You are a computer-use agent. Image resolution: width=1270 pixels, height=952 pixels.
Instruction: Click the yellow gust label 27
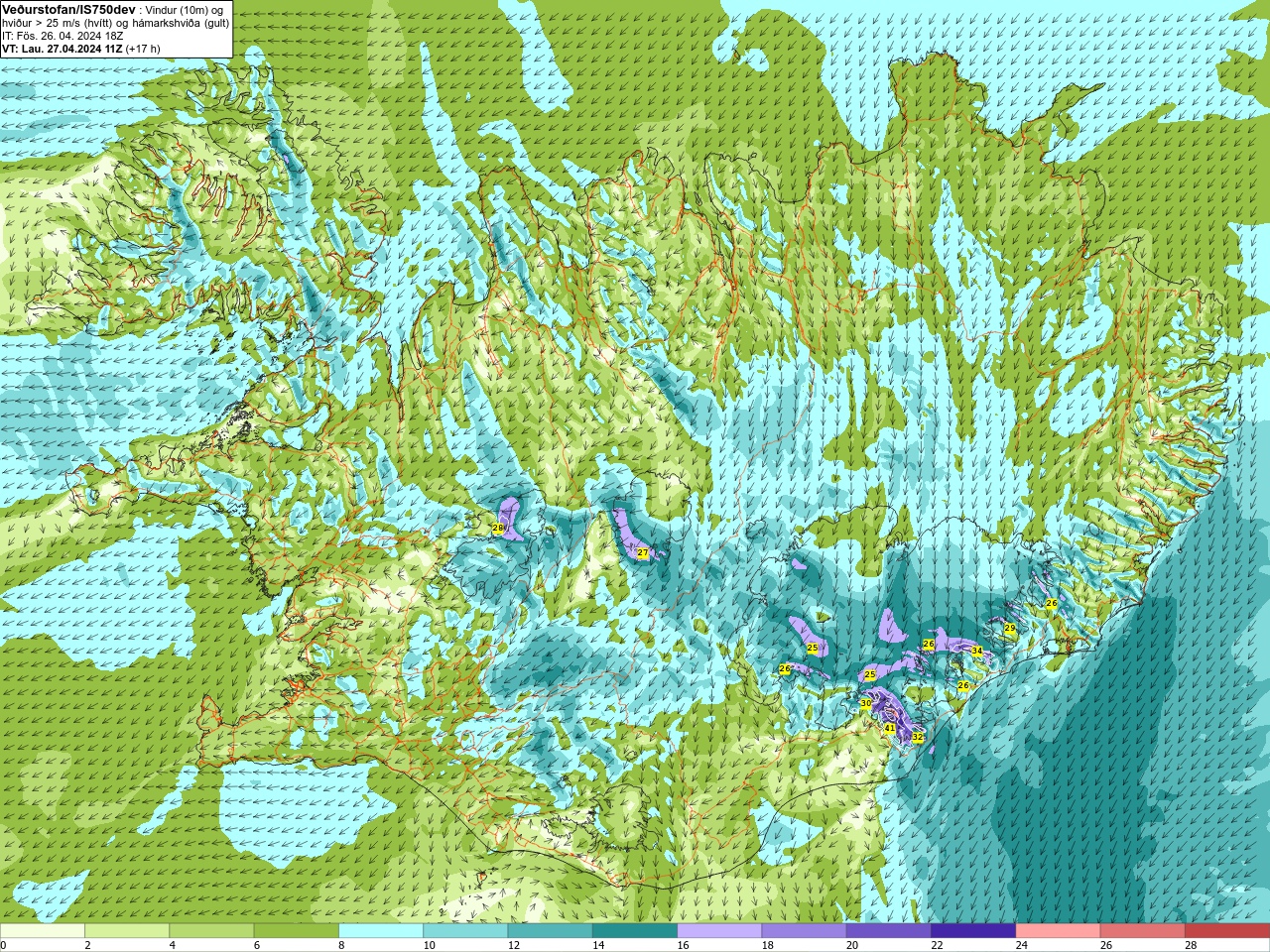[x=642, y=552]
